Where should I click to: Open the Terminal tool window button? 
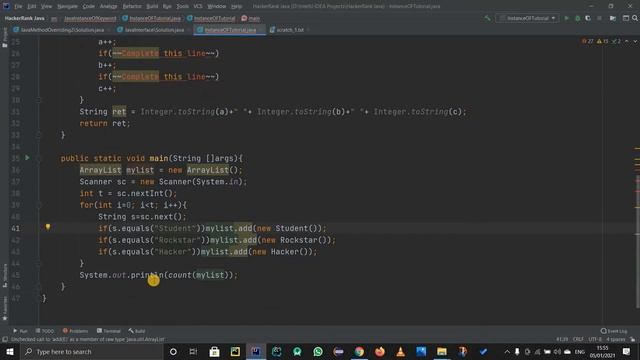pyautogui.click(x=109, y=331)
